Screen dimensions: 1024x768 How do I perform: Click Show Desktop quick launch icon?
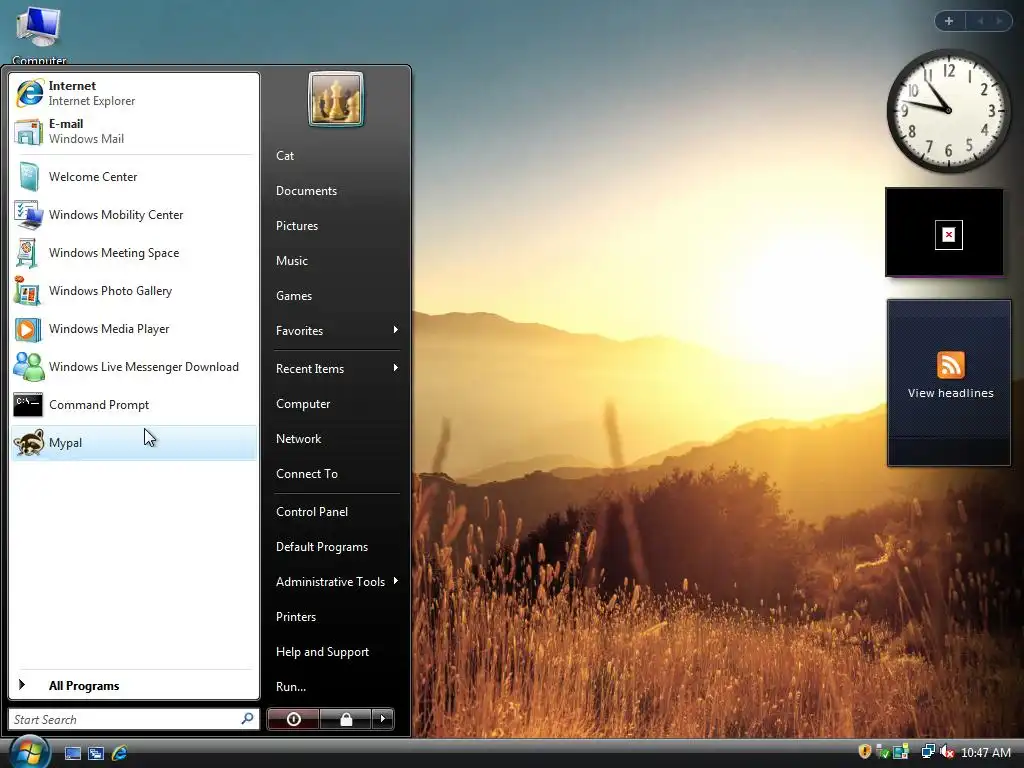(x=72, y=753)
